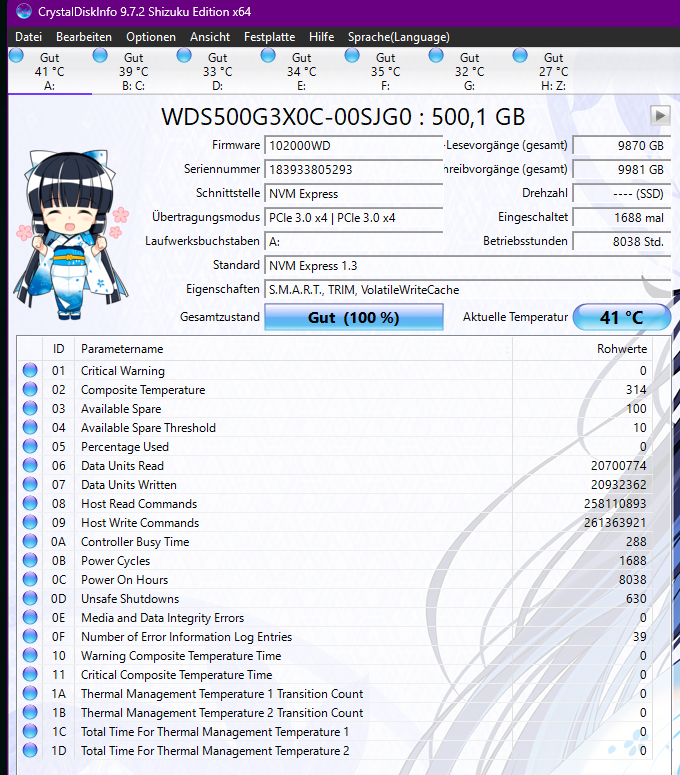Click the CrystalDiskInfo title bar app icon

pyautogui.click(x=24, y=11)
